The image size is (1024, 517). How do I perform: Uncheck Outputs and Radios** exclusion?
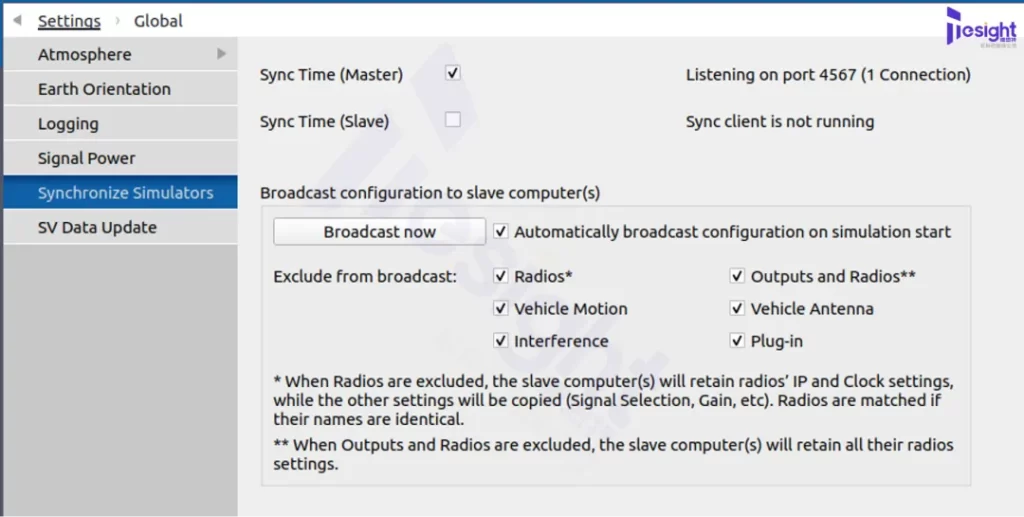pos(738,276)
